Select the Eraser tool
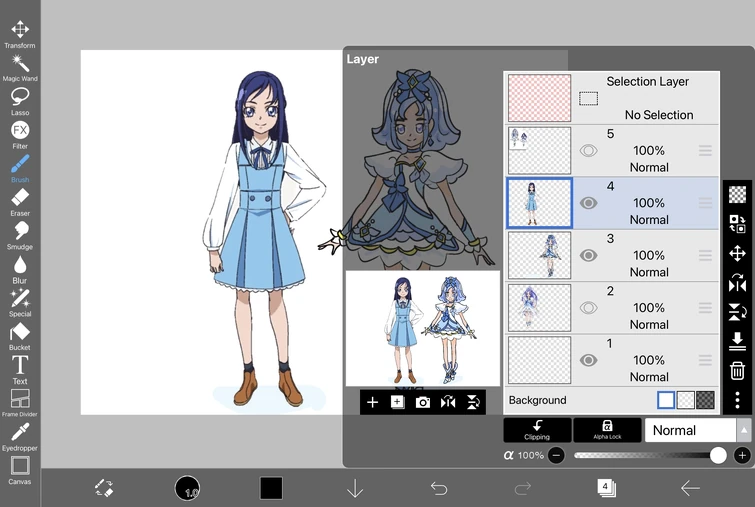 click(20, 202)
